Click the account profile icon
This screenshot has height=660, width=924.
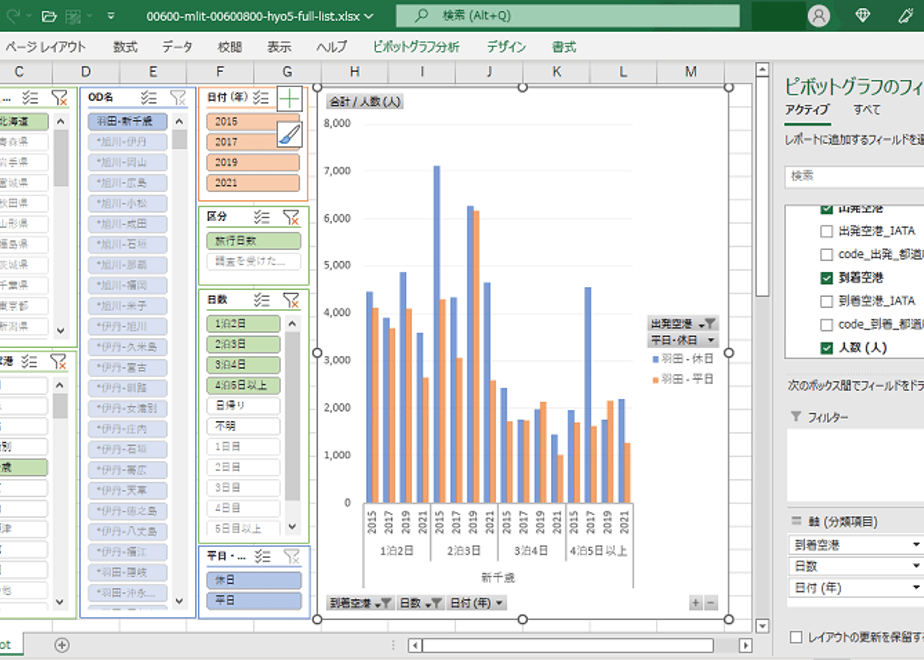pos(819,16)
